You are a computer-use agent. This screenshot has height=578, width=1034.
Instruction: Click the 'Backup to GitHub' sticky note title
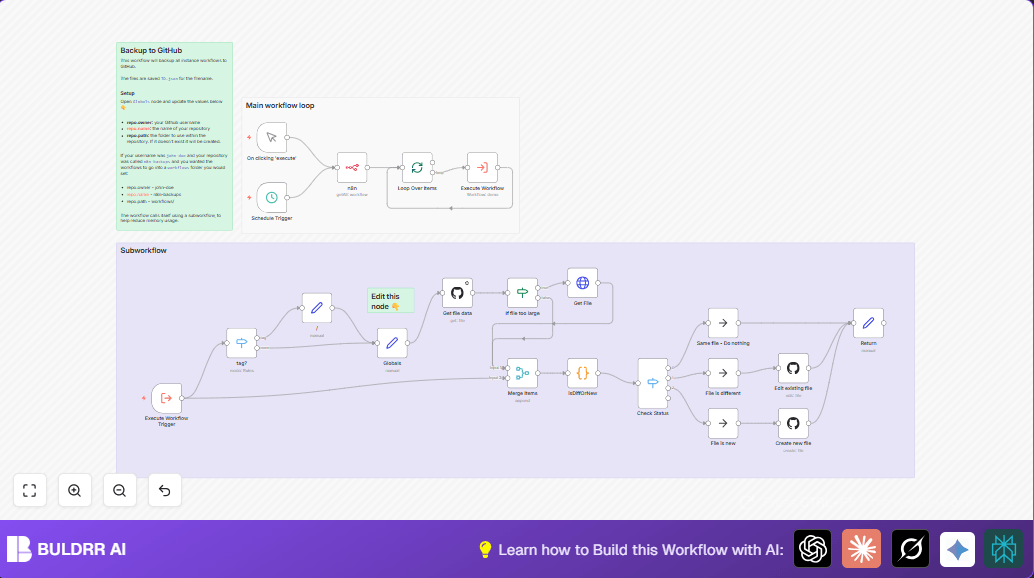(x=151, y=50)
